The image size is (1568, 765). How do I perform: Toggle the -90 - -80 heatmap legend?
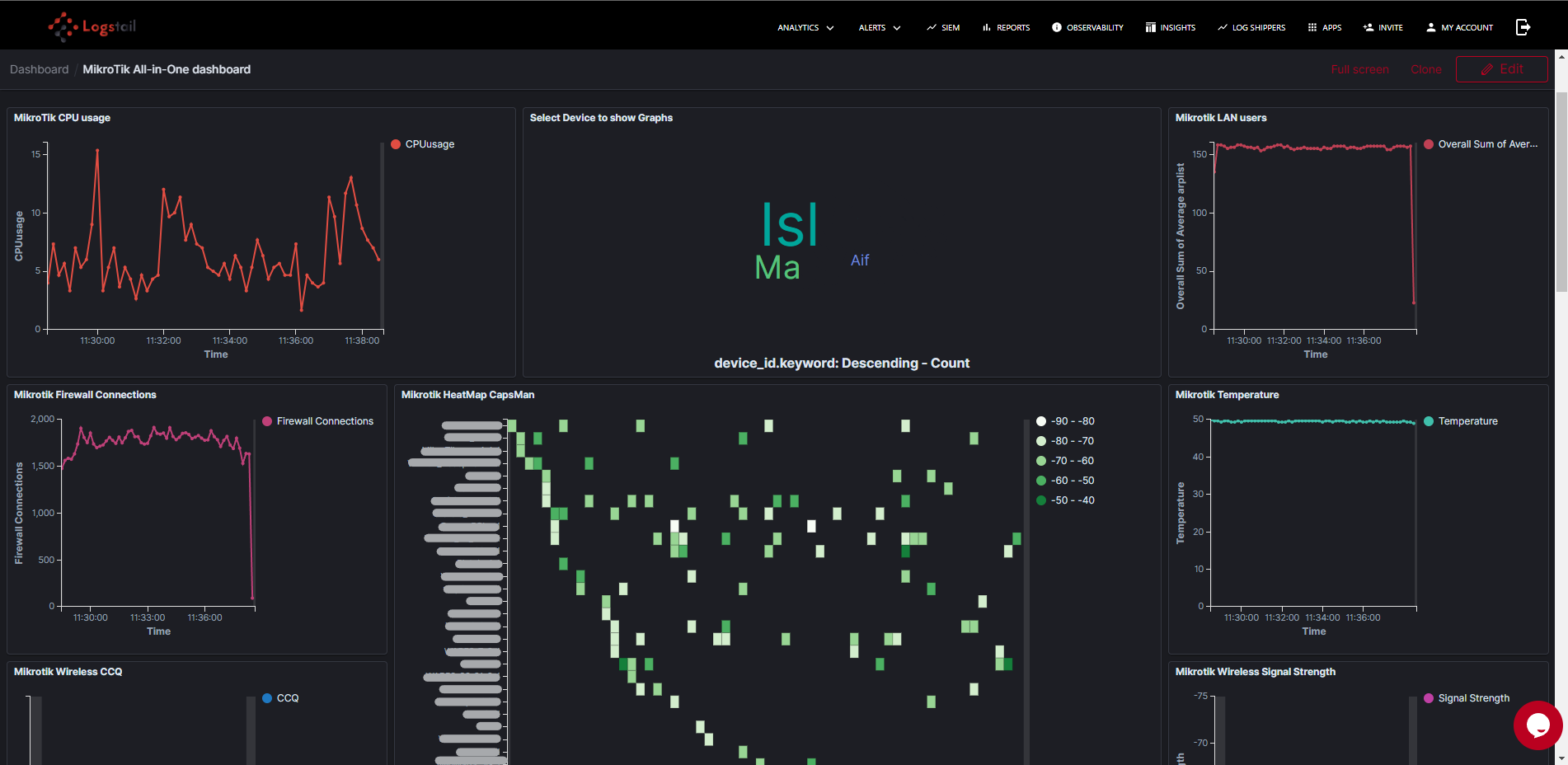[1066, 421]
